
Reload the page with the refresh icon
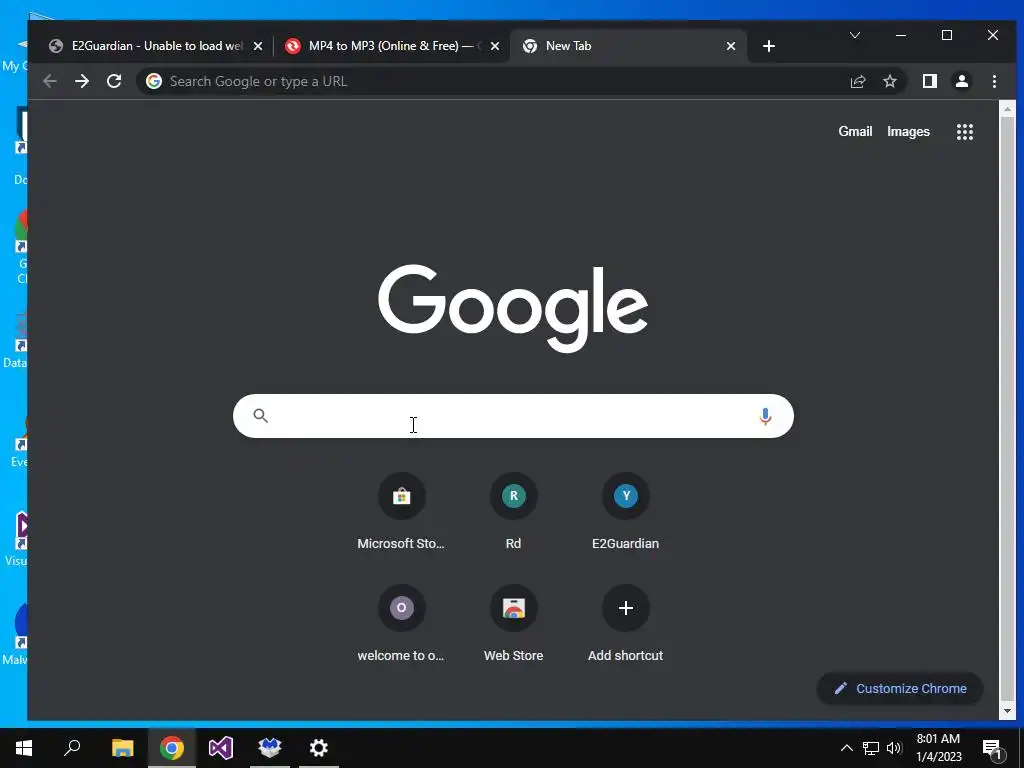point(114,81)
